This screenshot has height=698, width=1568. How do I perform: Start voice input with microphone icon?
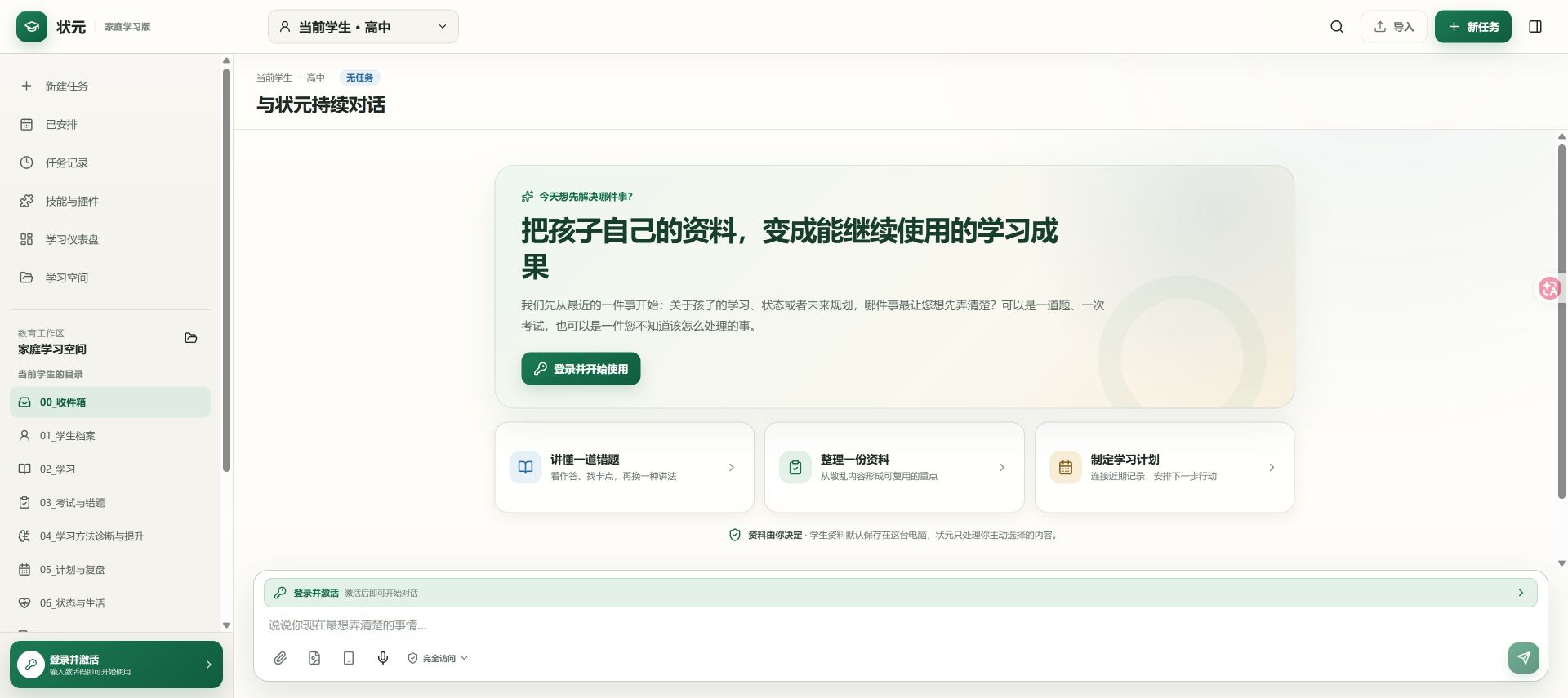click(x=383, y=658)
